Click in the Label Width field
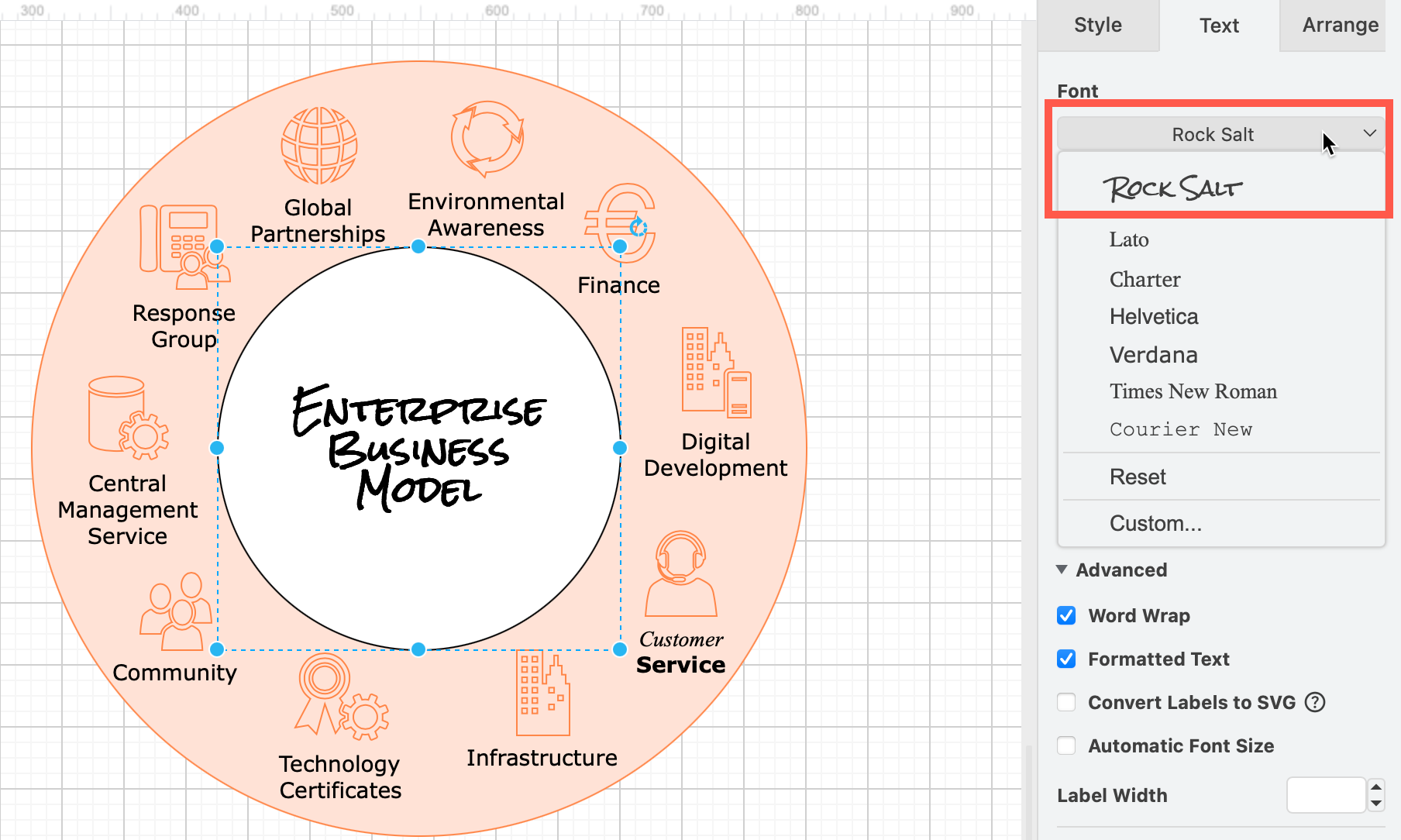The height and width of the screenshot is (840, 1401). tap(1326, 795)
